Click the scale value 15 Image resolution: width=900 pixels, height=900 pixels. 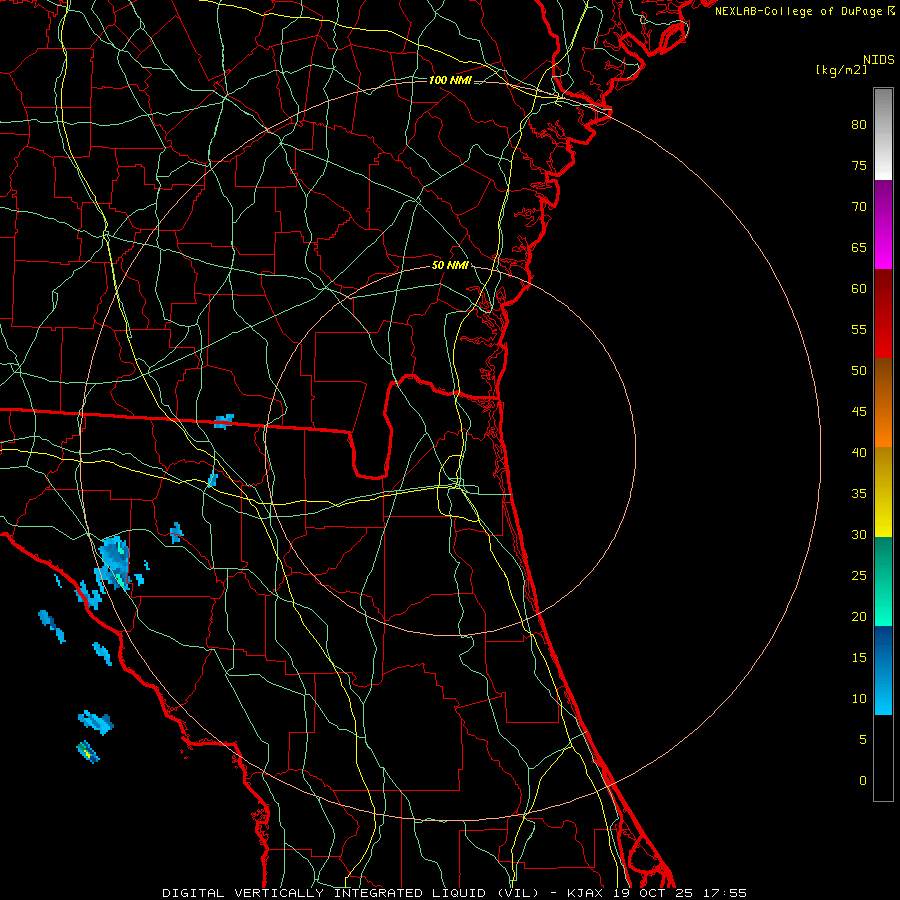859,657
